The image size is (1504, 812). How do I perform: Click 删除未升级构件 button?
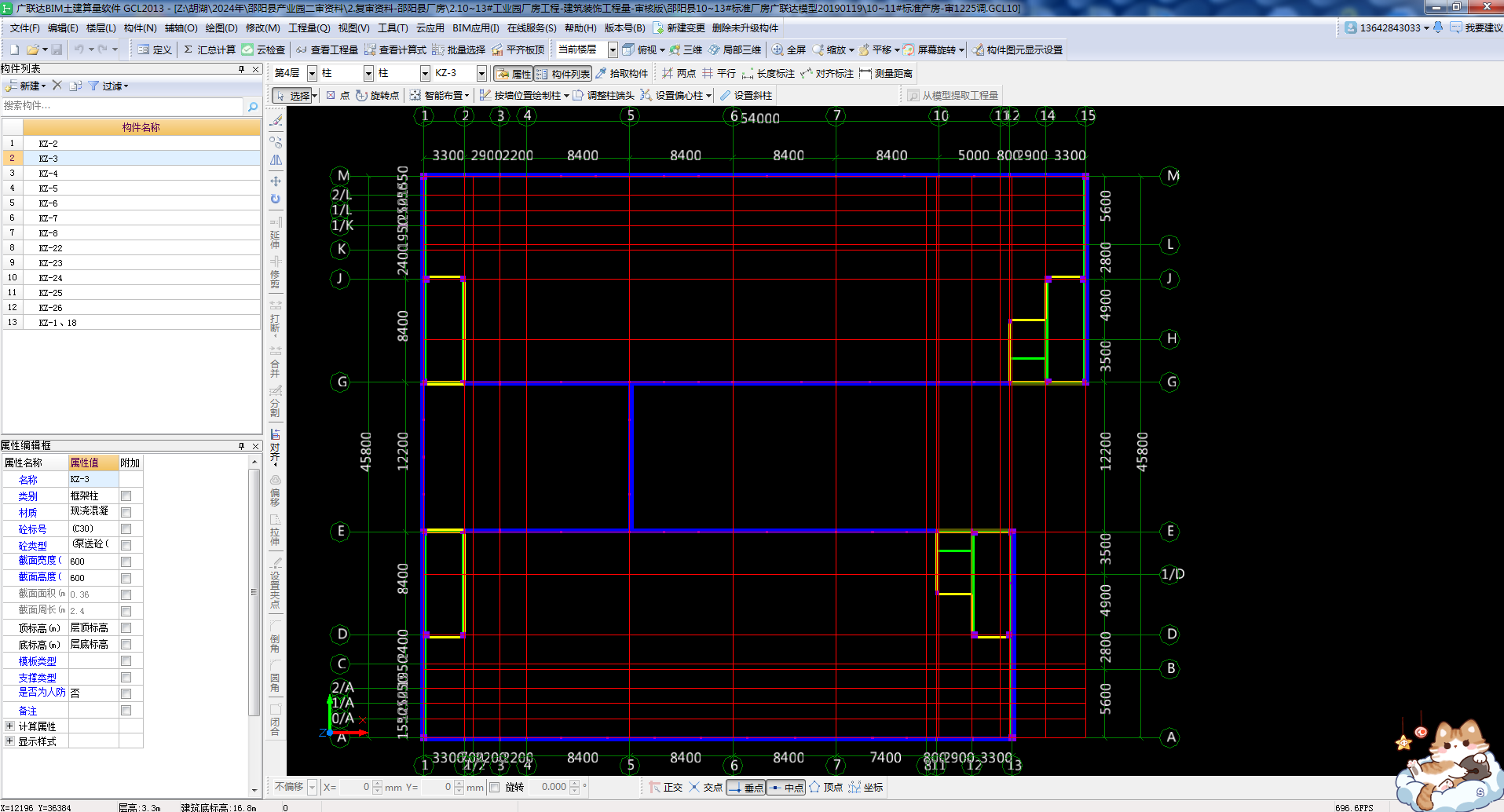pos(745,27)
